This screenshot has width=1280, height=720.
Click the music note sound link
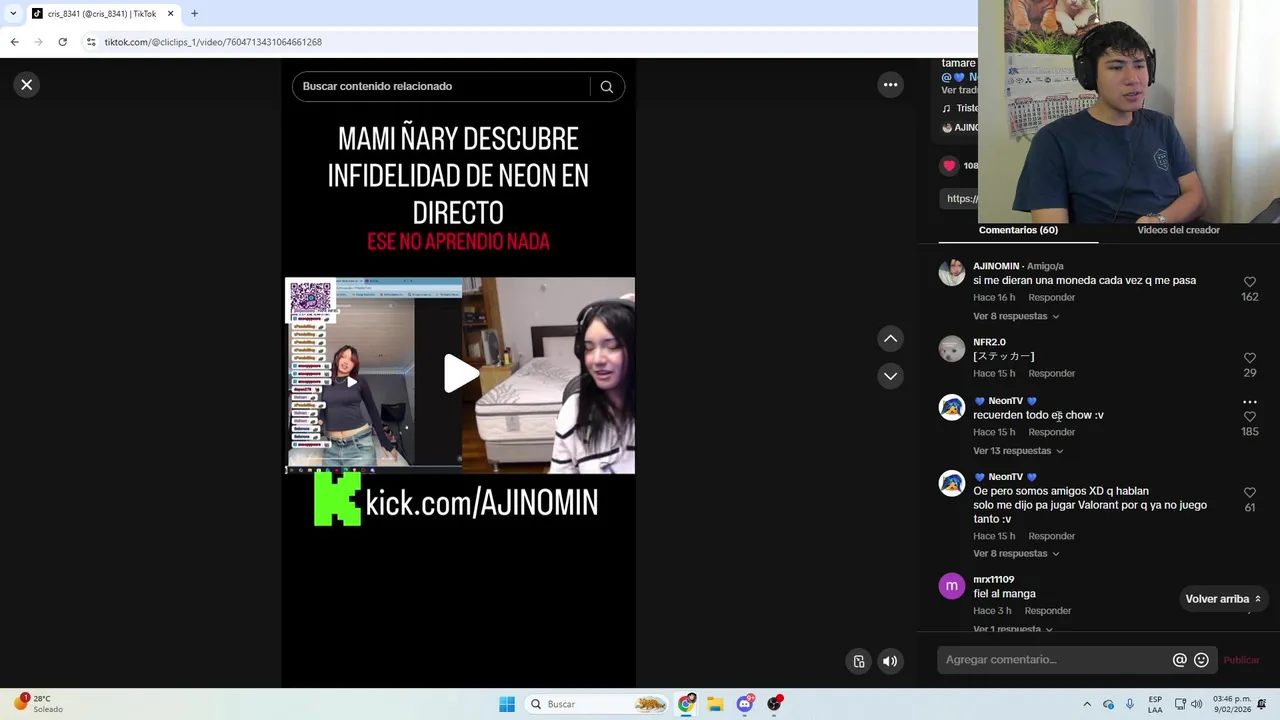(x=960, y=108)
